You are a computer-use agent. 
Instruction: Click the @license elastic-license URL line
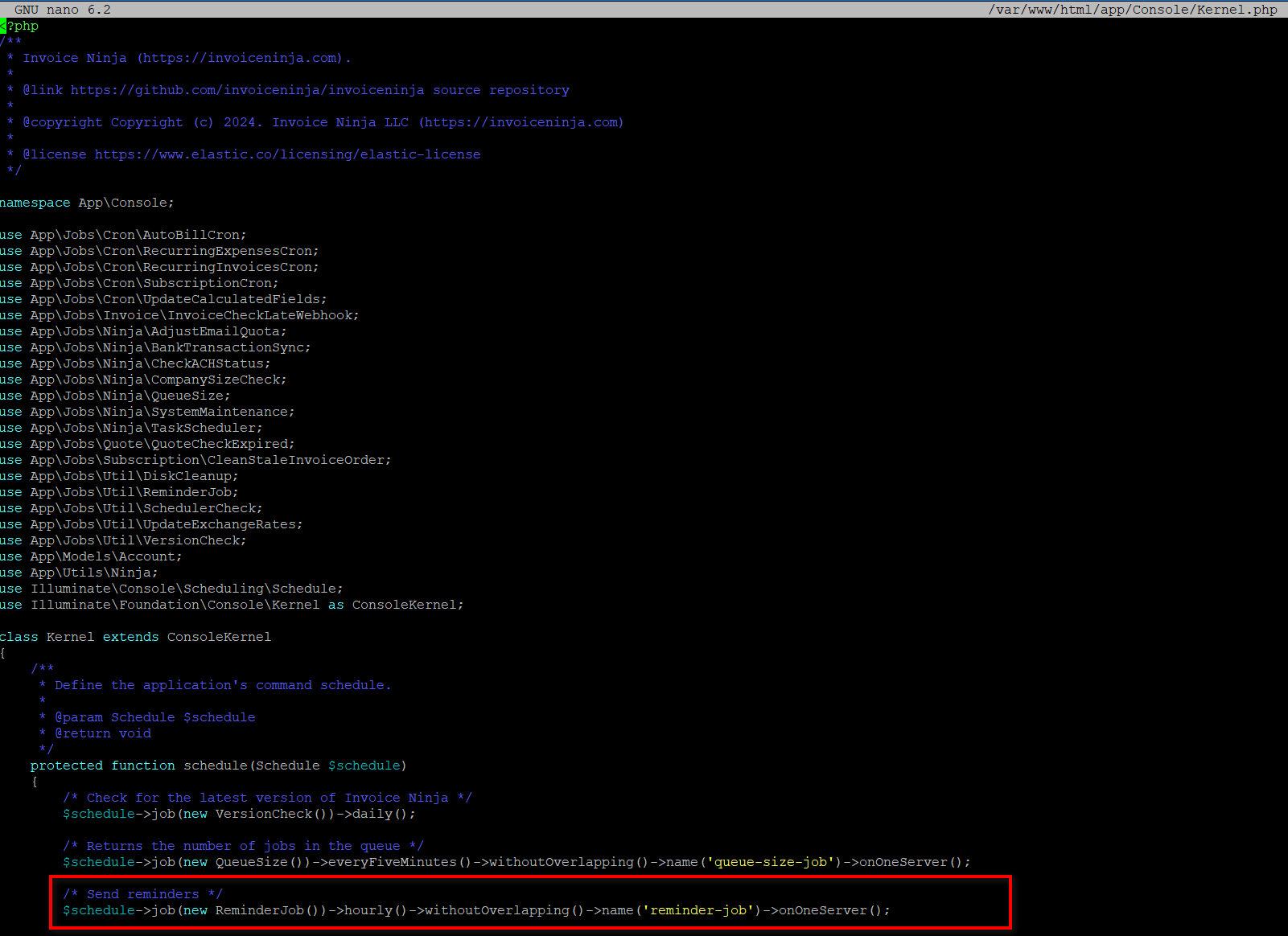coord(244,154)
